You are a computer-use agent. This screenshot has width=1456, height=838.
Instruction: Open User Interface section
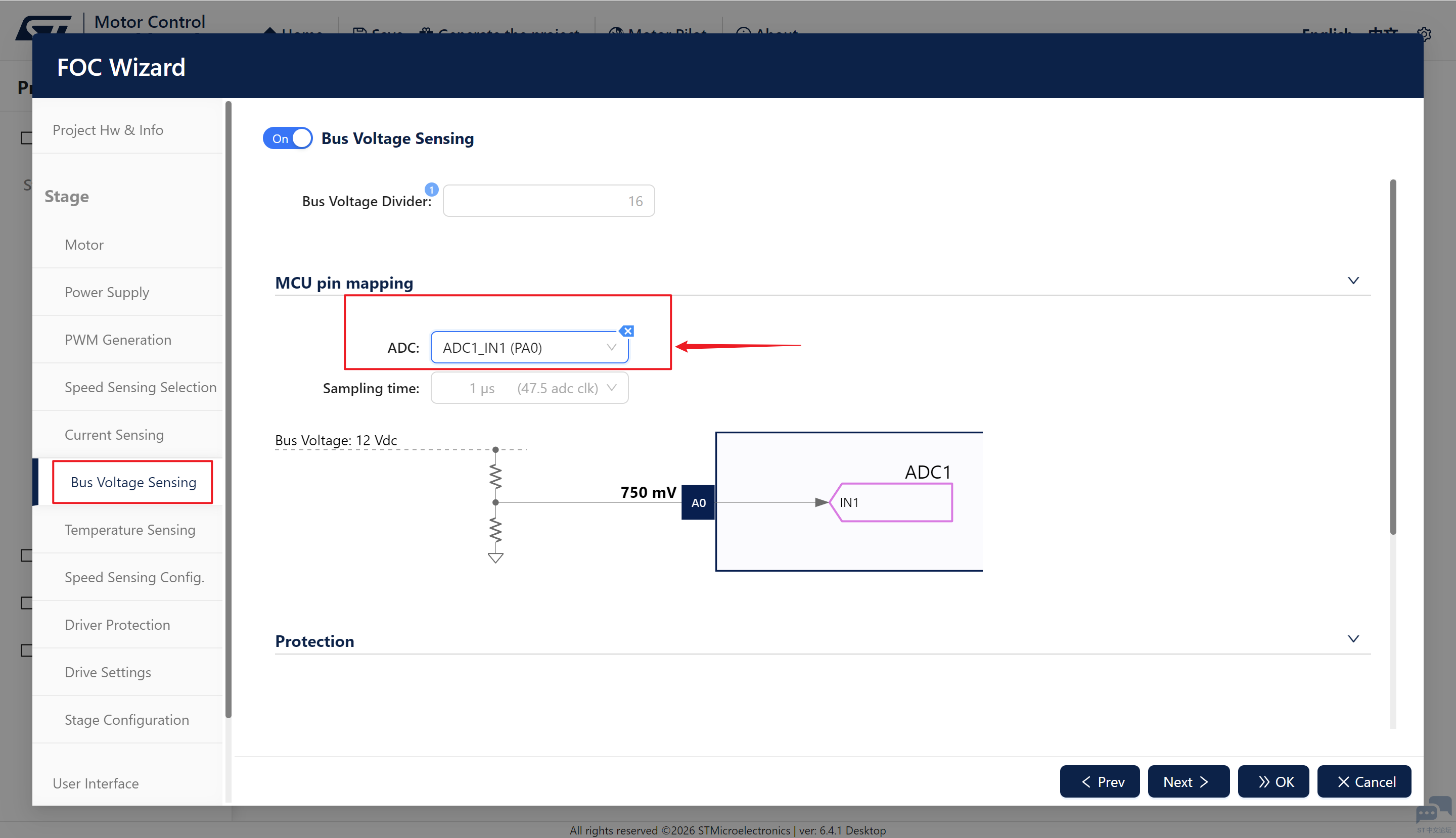click(x=96, y=783)
